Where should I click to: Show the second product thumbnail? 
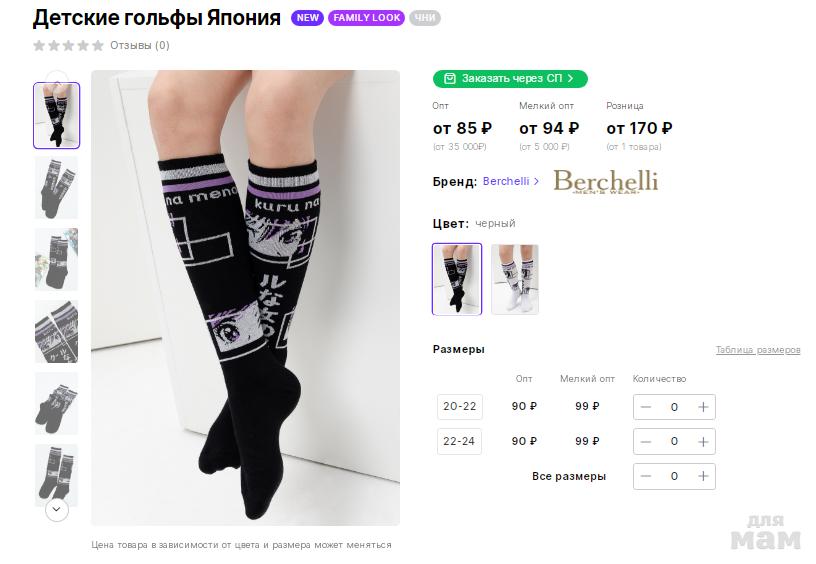pyautogui.click(x=57, y=187)
